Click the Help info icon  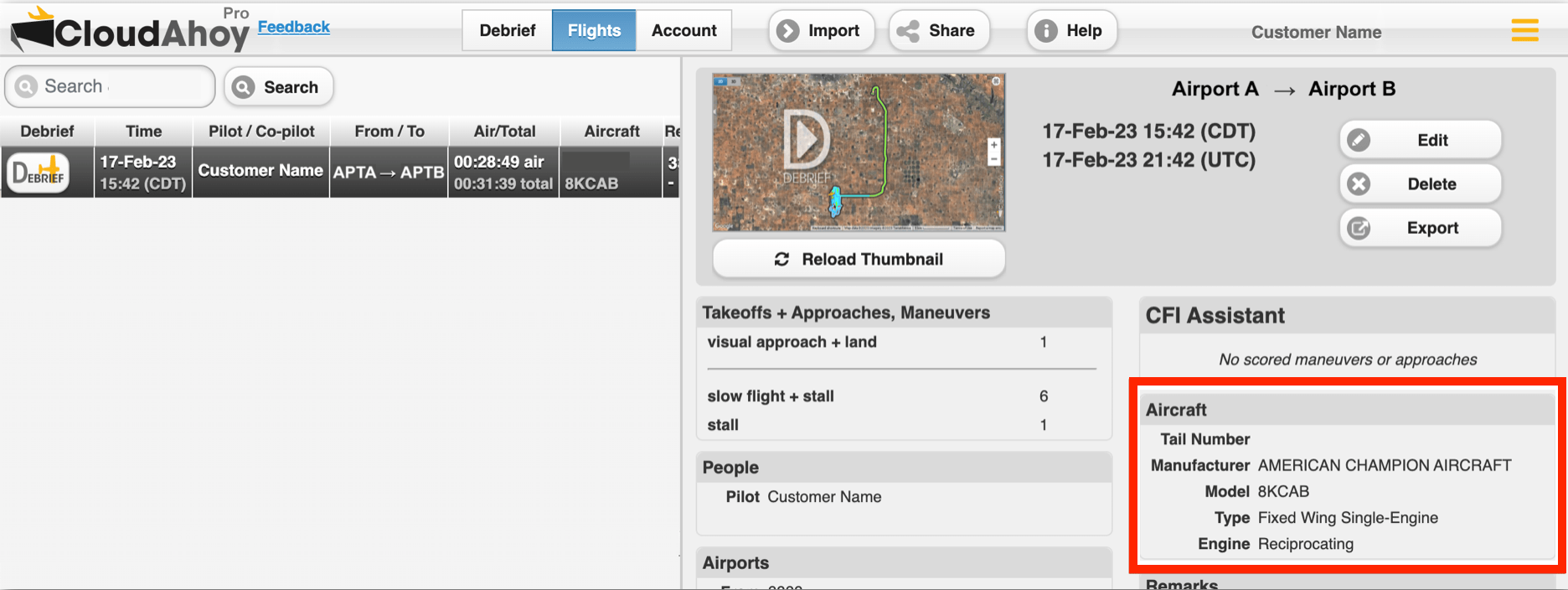click(1045, 31)
